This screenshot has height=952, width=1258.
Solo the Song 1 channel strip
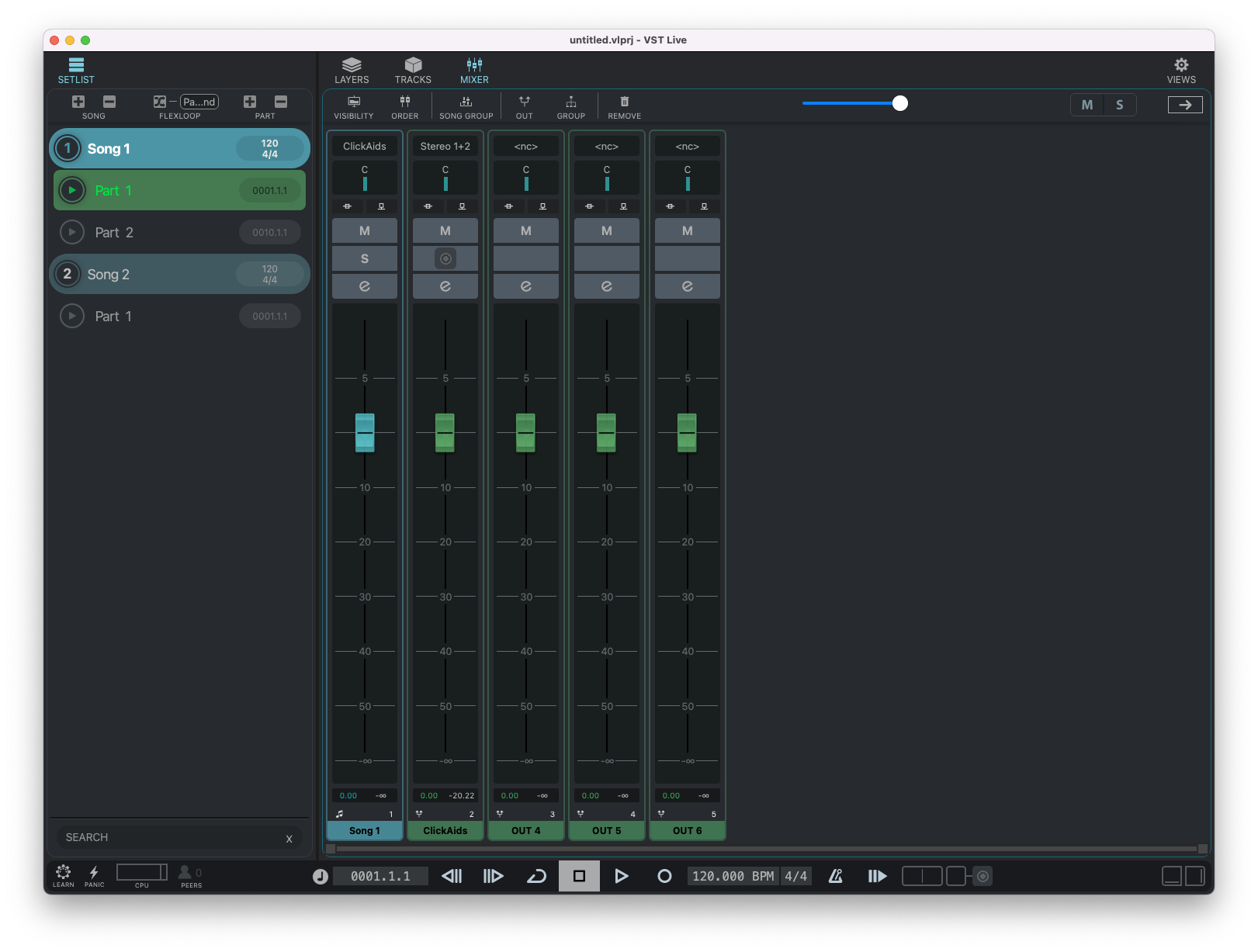pos(364,258)
